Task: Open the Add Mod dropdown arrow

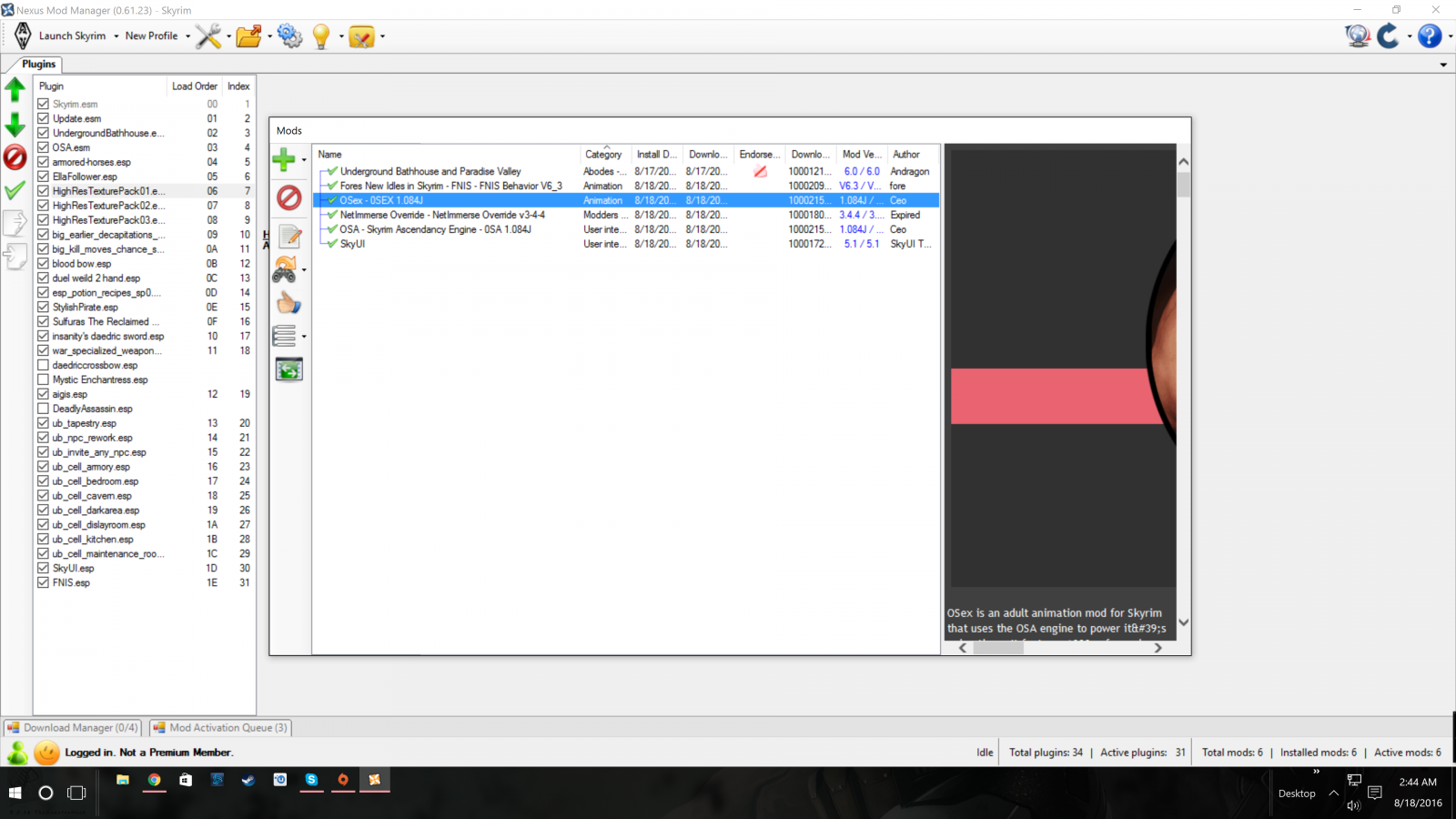Action: pos(304,160)
